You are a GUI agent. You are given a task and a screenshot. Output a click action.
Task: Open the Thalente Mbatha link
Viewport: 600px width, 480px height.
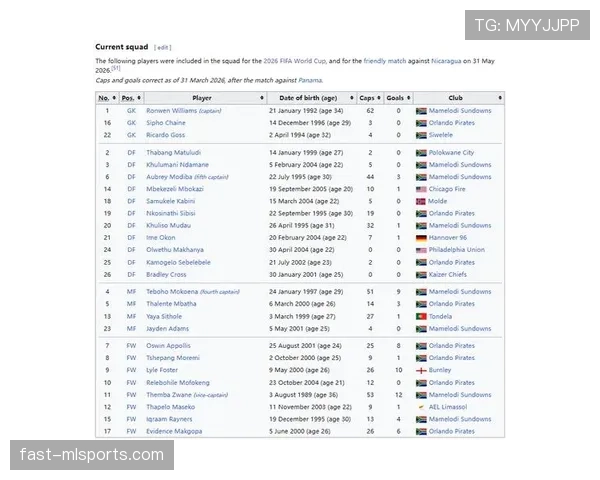pyautogui.click(x=171, y=304)
